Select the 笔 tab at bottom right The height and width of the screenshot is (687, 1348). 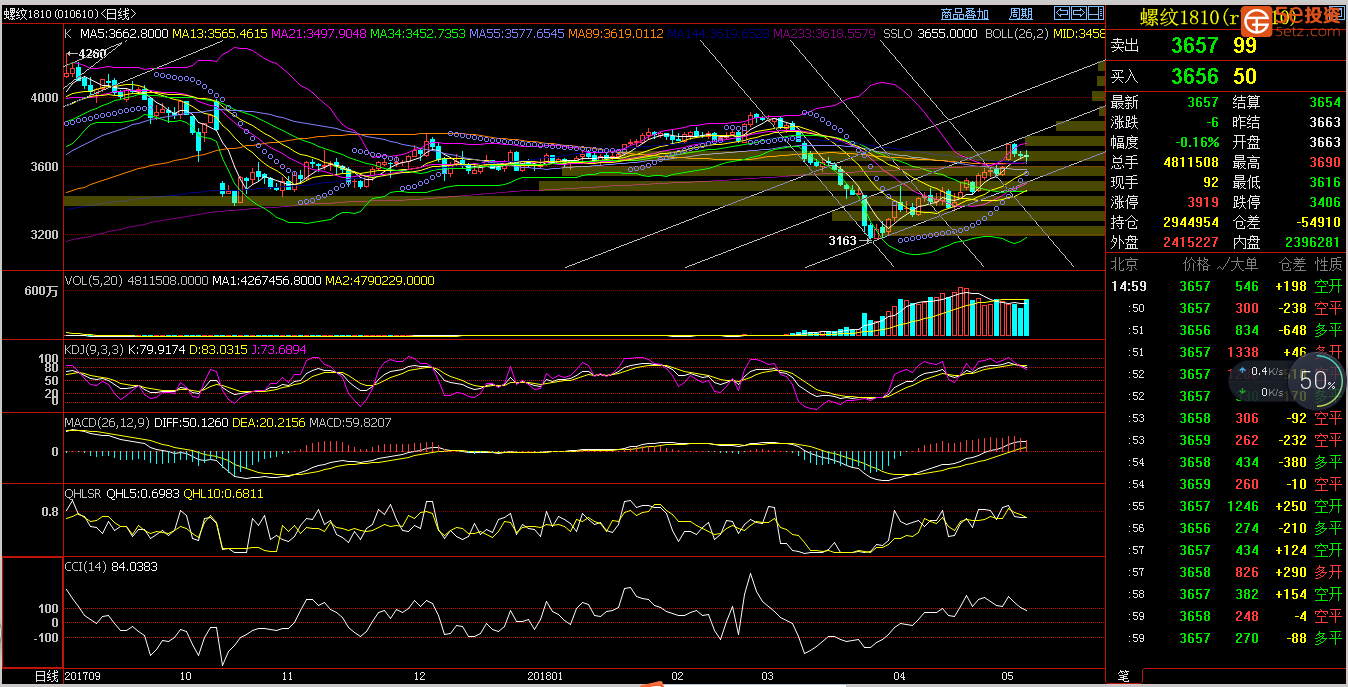click(1124, 677)
